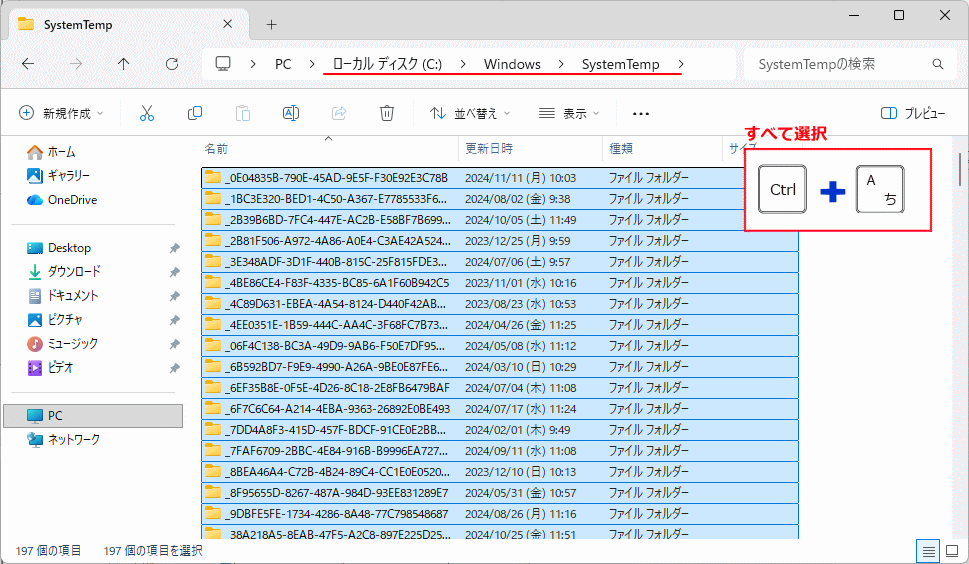Click Windows in the address breadcrumb

tap(512, 64)
